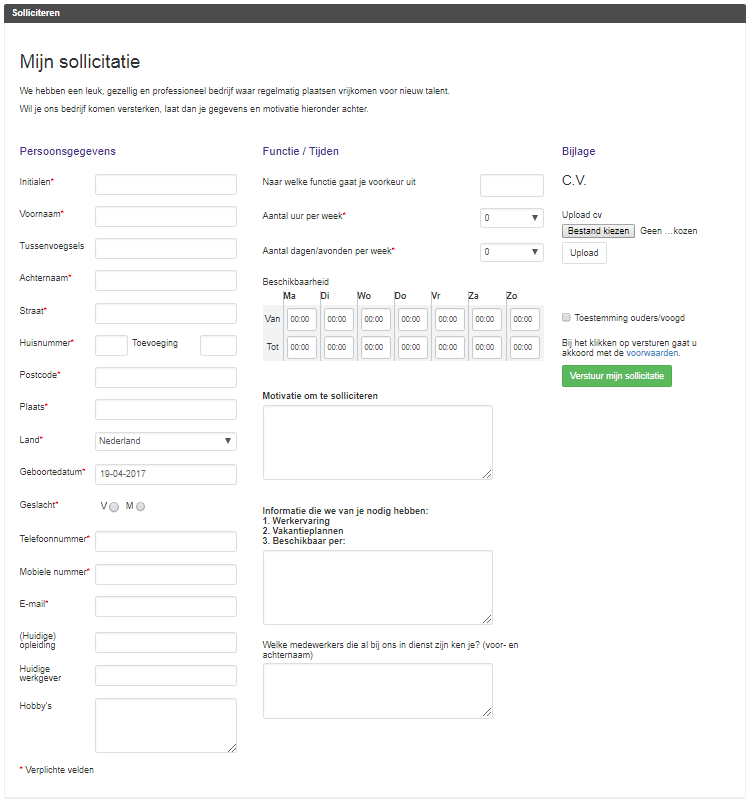Click the Beschikbaarheid label
Screen dimensions: 751x802
tap(296, 282)
